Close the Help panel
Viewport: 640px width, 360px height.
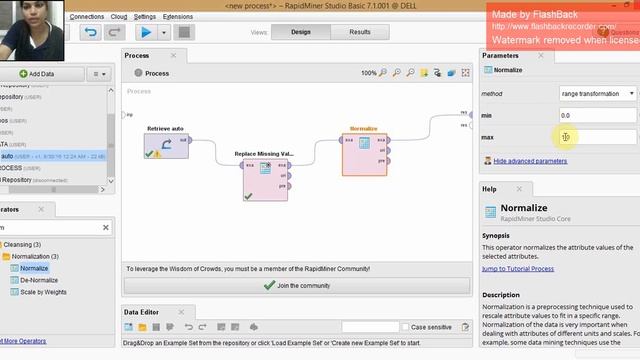point(519,189)
